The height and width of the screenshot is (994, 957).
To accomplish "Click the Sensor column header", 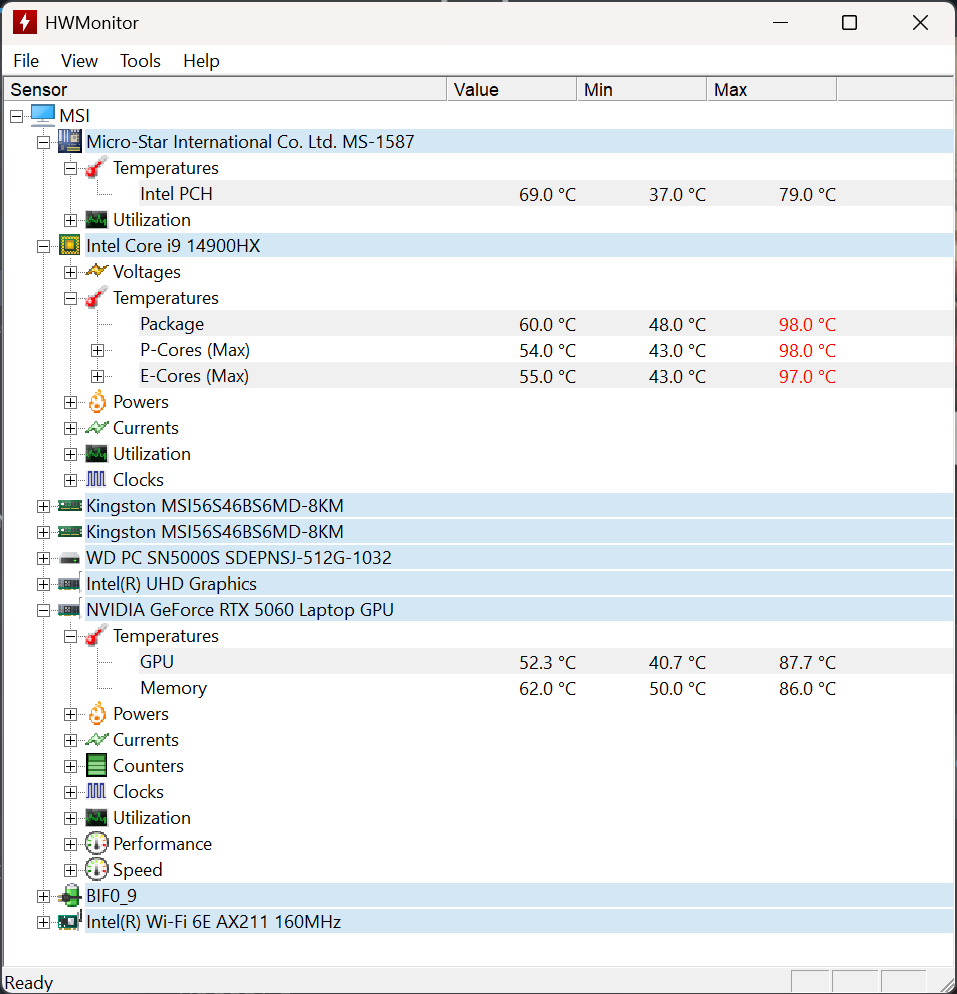I will tap(225, 89).
